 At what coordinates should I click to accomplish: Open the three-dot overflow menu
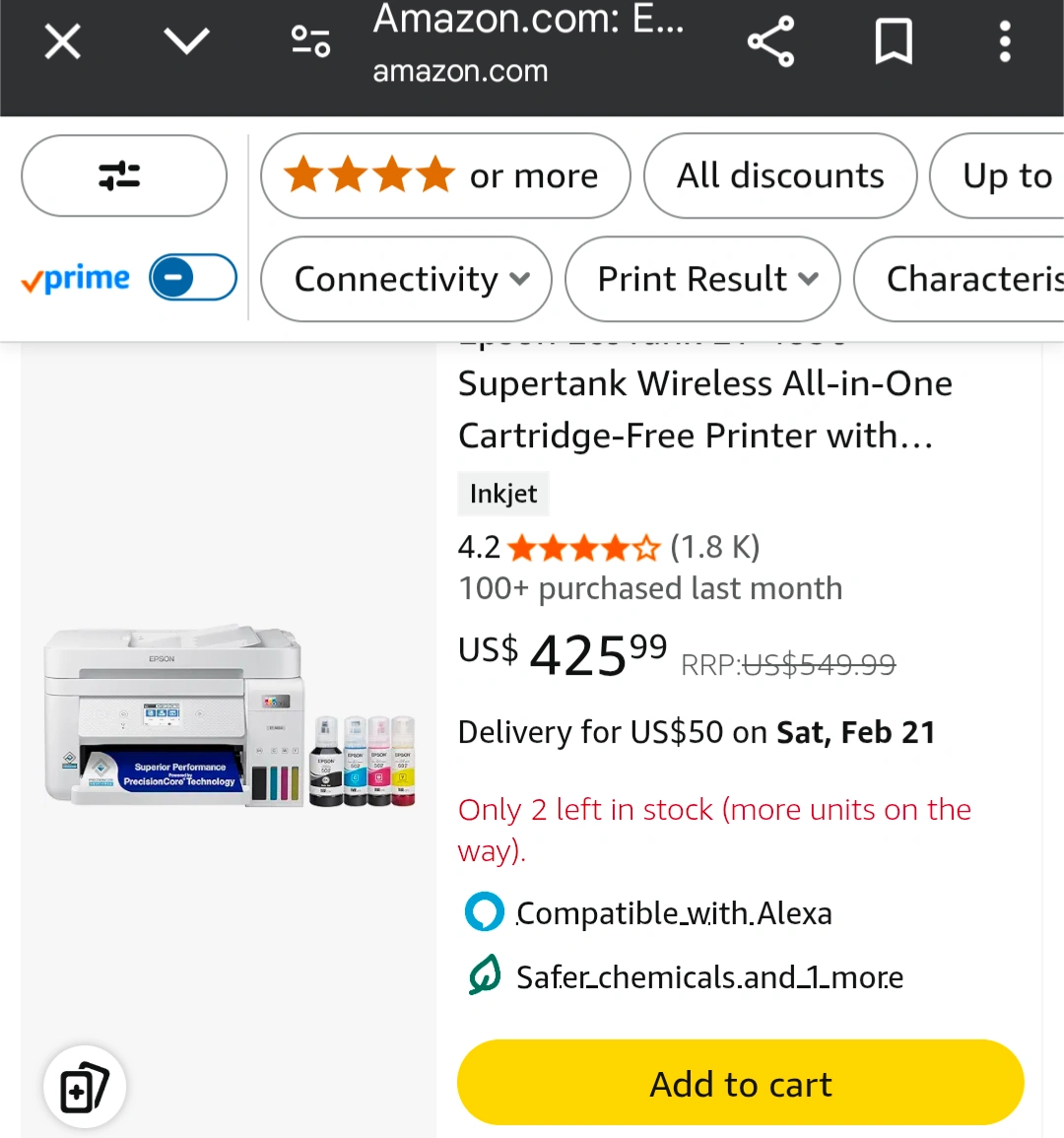click(x=1005, y=41)
